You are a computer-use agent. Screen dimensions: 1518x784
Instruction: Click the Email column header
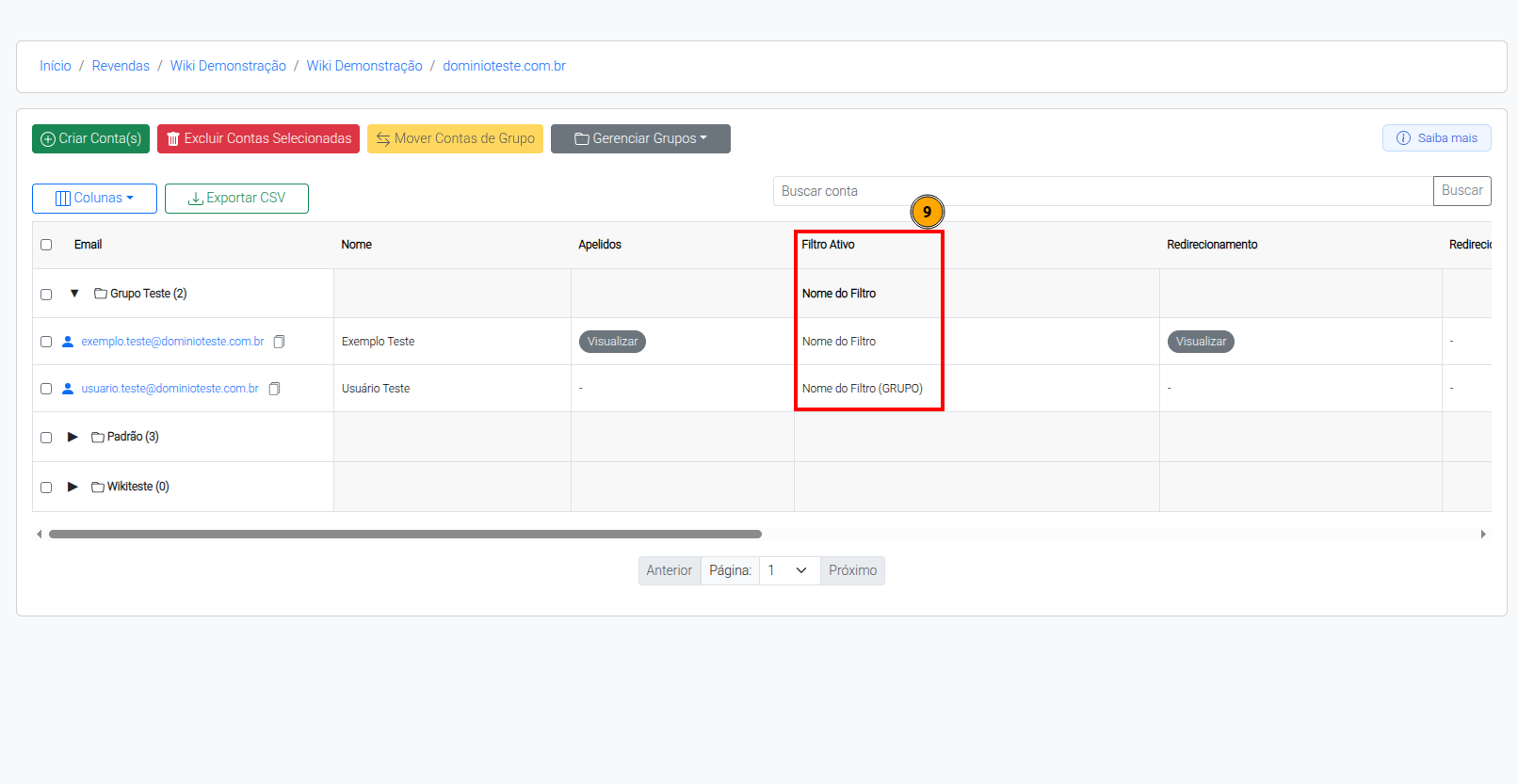(88, 245)
